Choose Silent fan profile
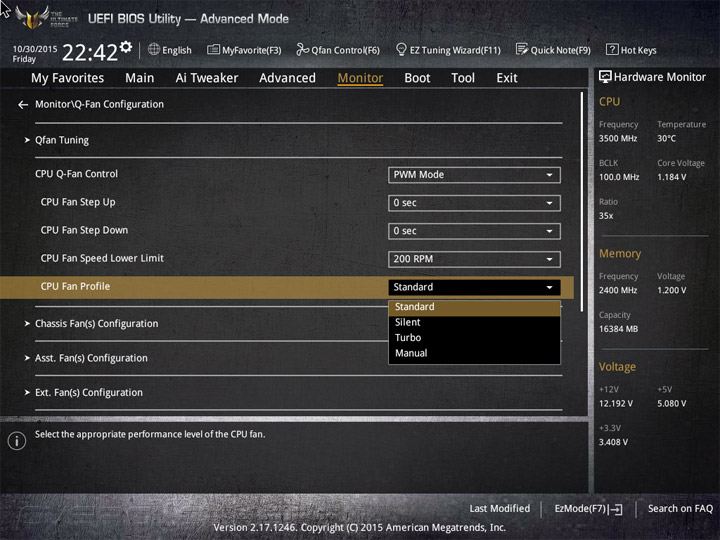720x540 pixels. coord(474,322)
